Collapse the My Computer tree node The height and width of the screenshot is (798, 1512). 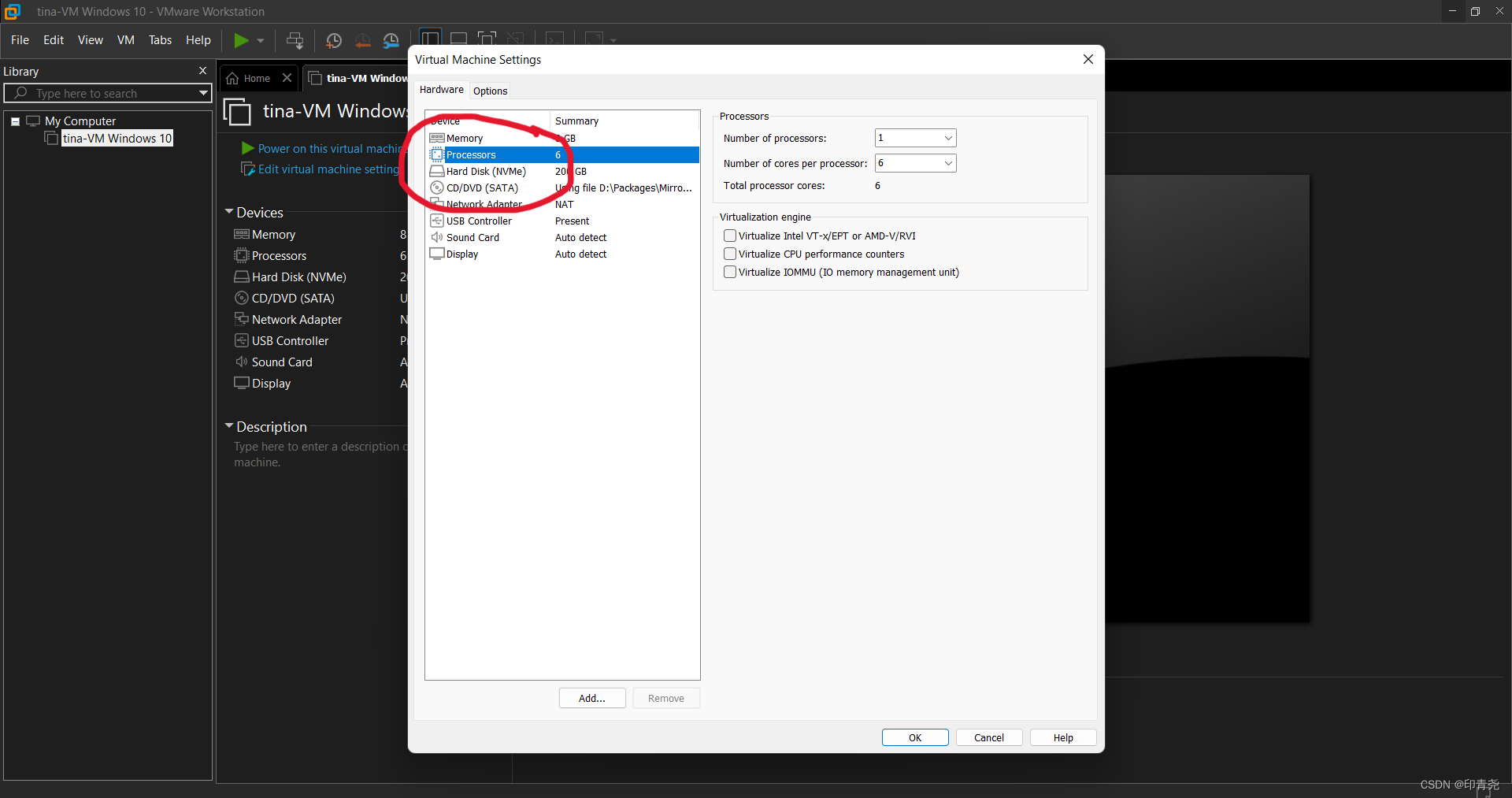click(15, 121)
